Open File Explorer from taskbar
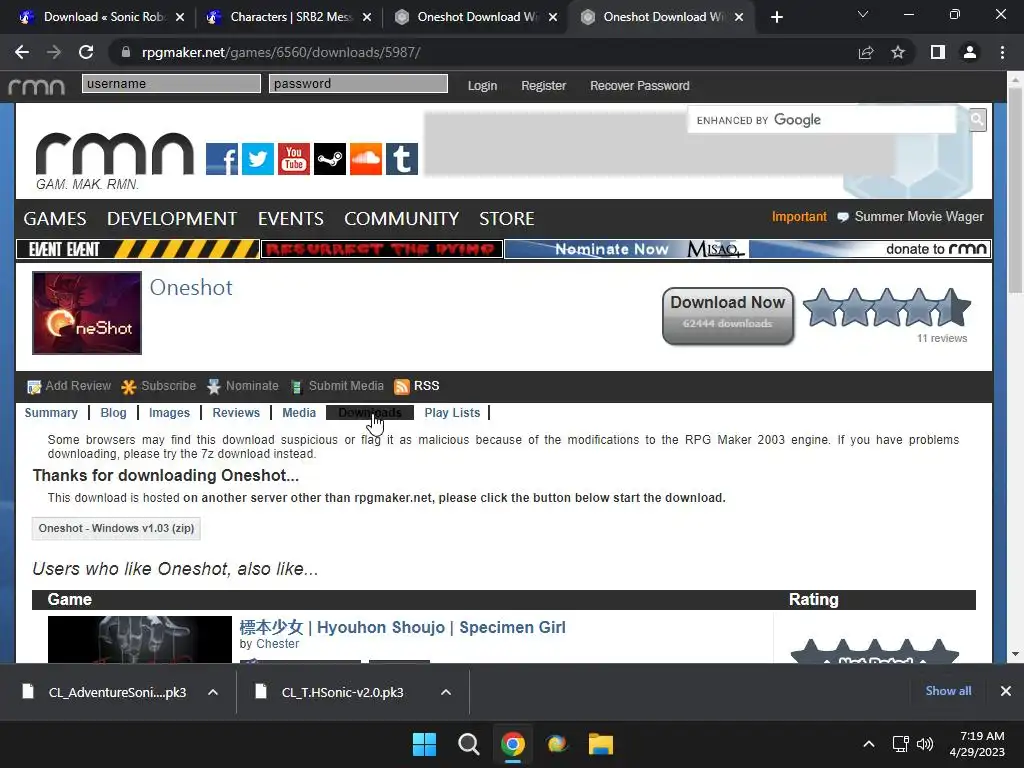This screenshot has width=1024, height=768. coord(601,744)
